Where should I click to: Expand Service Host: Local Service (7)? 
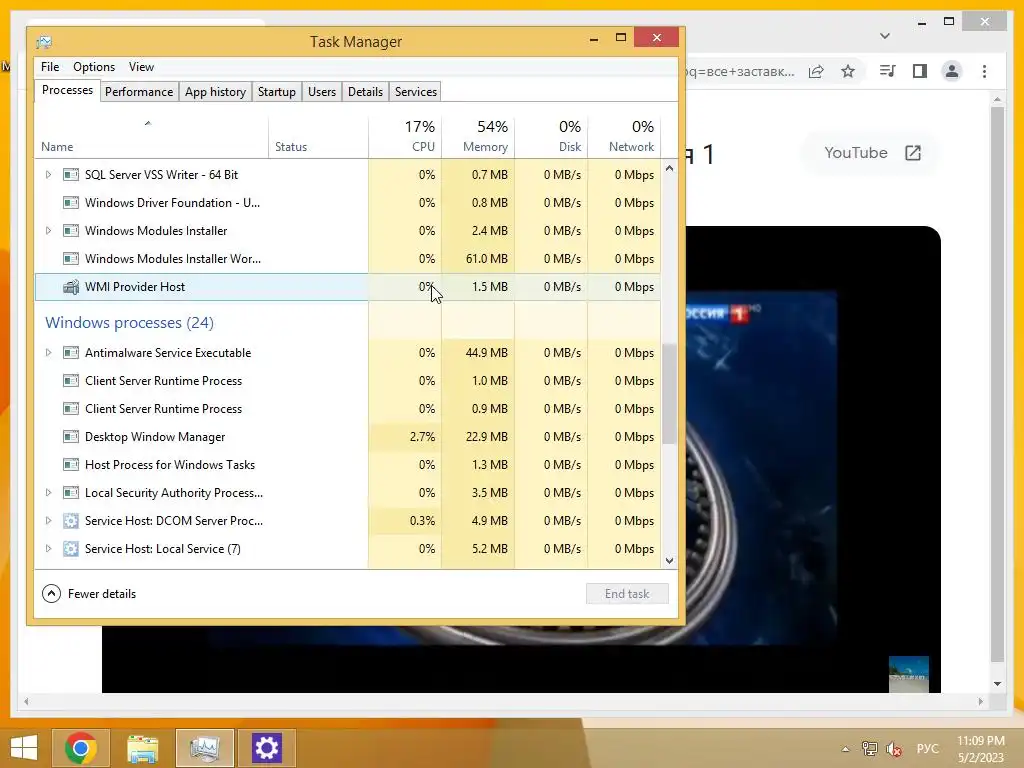48,549
